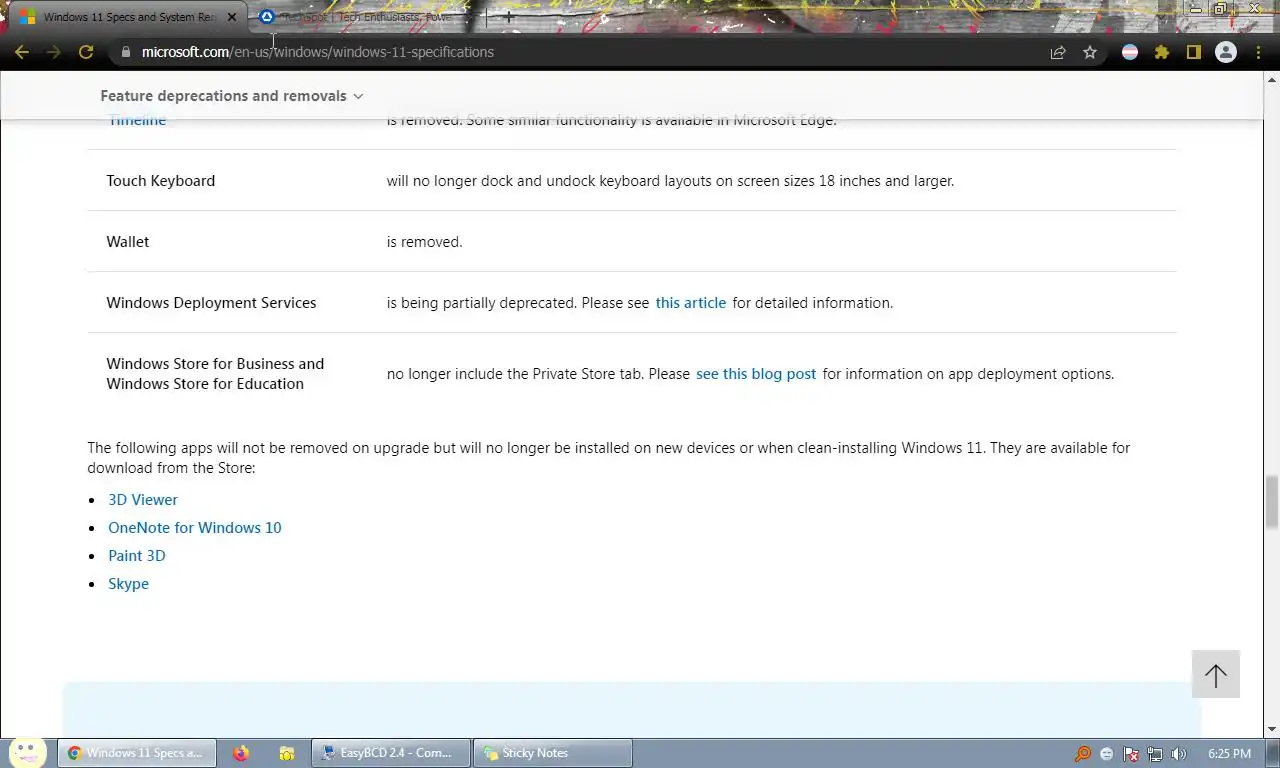Click the 'Touch Keyboard' row label

pyautogui.click(x=161, y=181)
